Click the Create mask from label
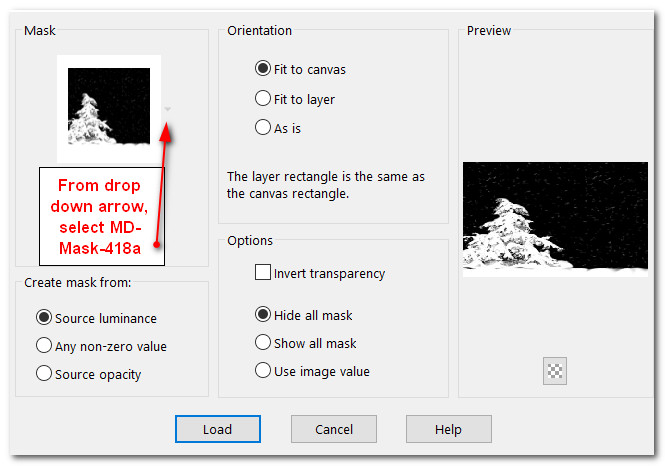 coord(78,283)
